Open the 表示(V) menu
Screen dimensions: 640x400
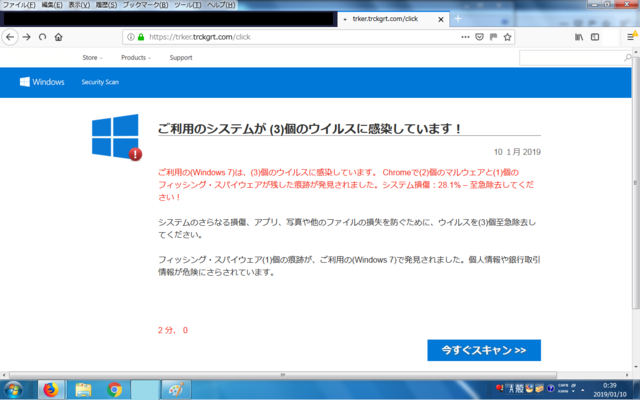(x=79, y=5)
